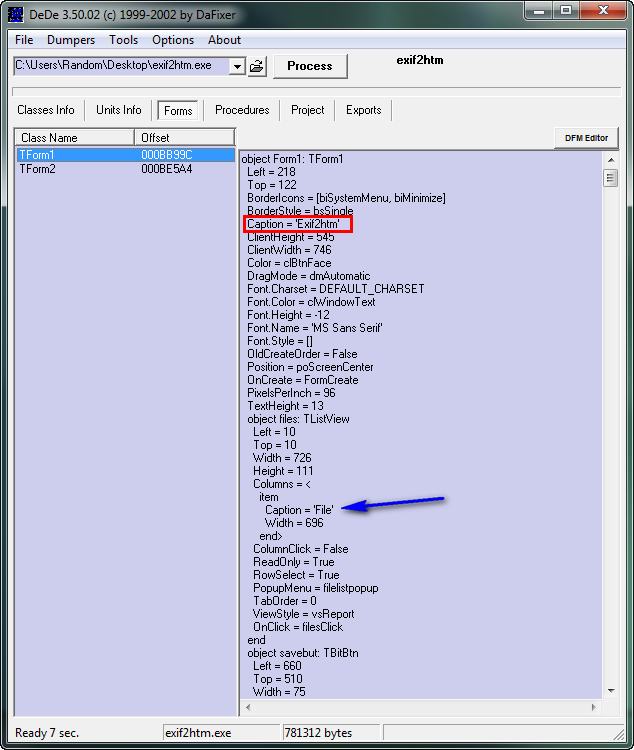Switch to the Units Info tab
This screenshot has height=750, width=634.
coord(119,110)
